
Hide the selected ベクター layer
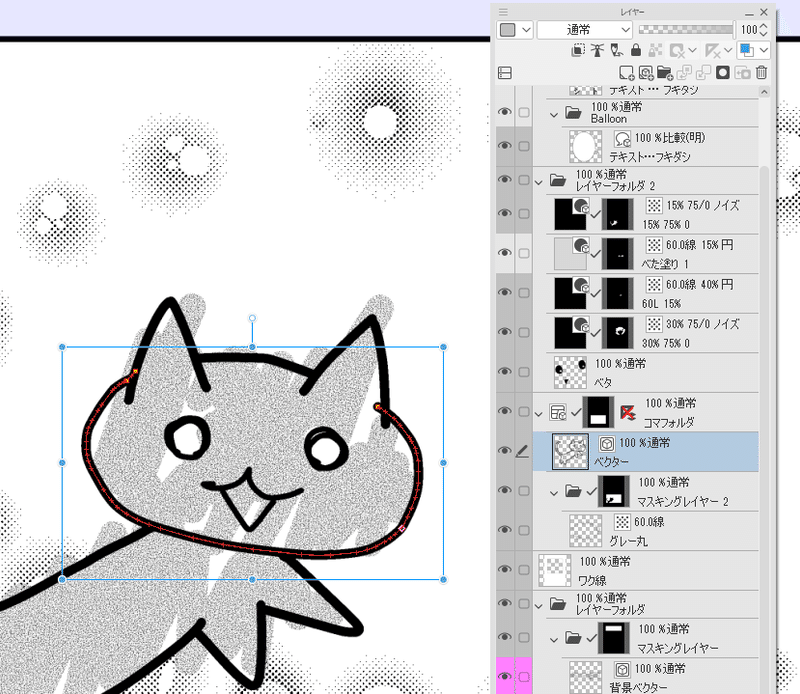[x=505, y=451]
